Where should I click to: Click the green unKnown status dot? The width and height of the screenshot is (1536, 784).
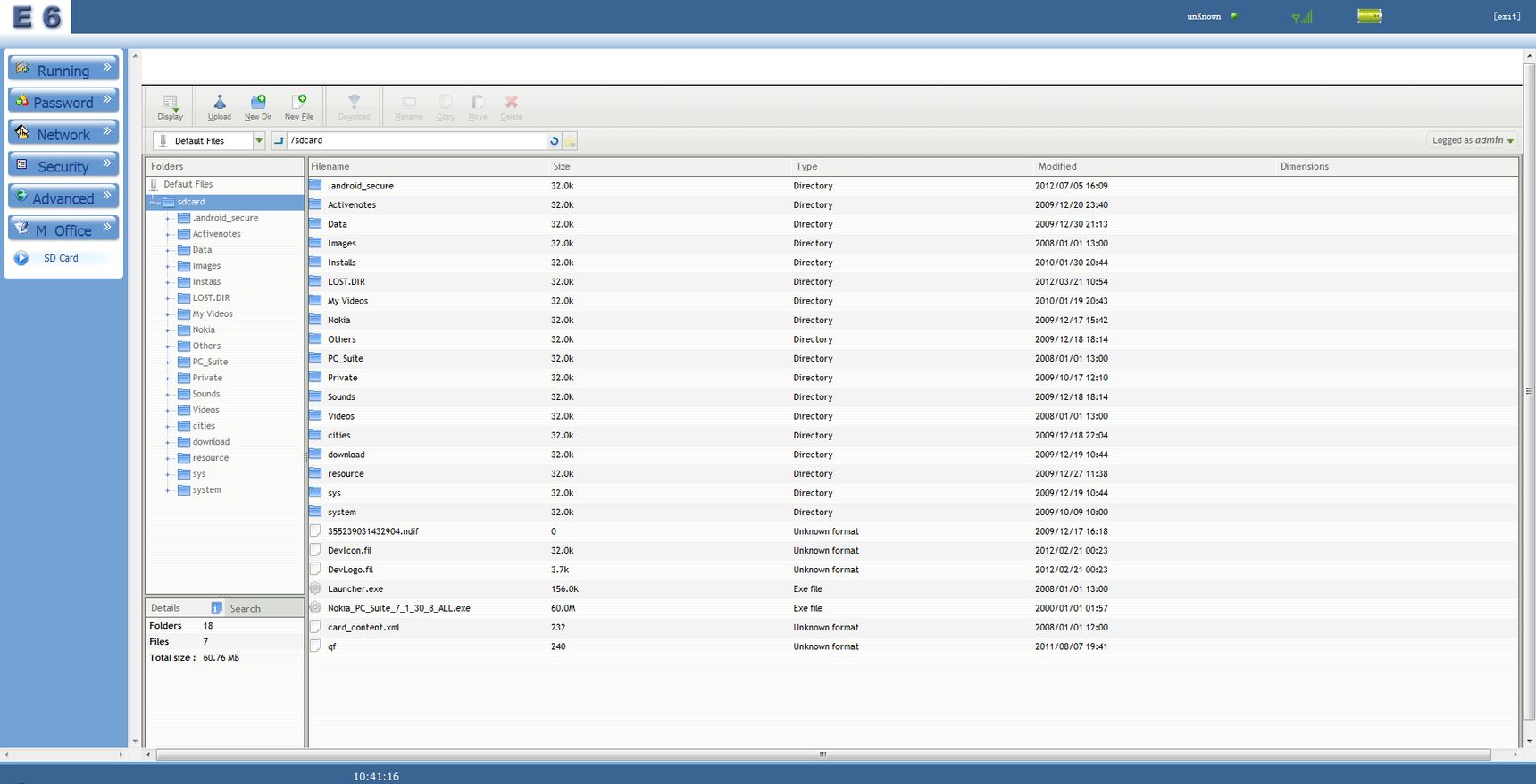(1234, 15)
